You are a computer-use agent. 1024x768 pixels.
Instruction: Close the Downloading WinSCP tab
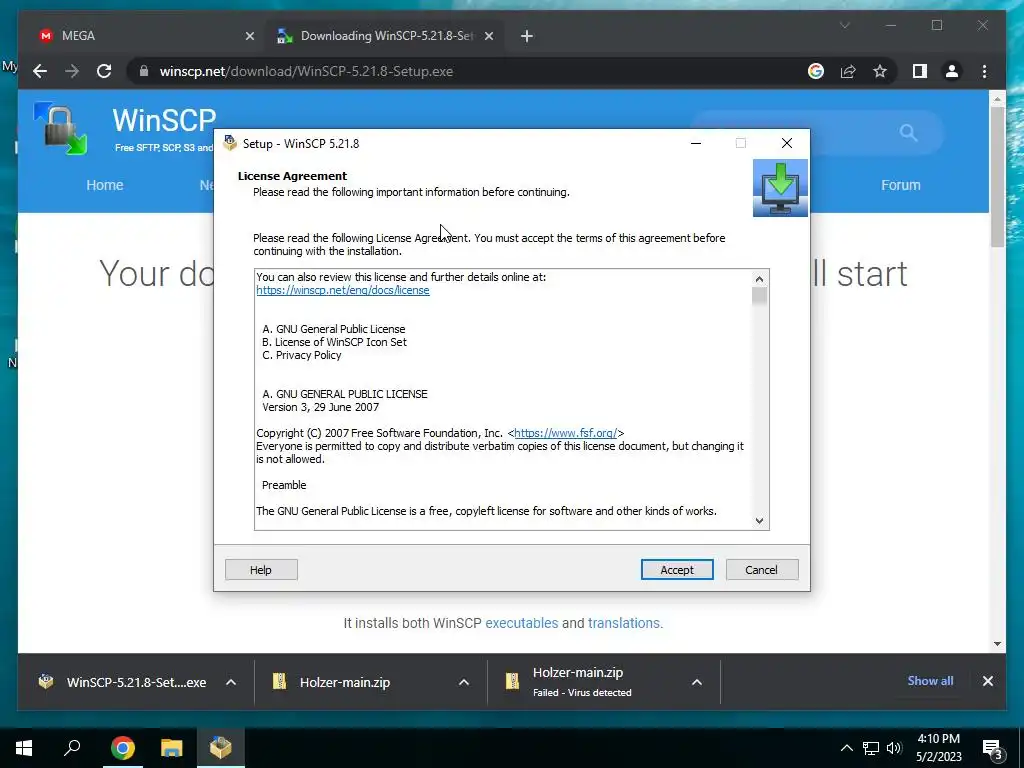[x=488, y=36]
